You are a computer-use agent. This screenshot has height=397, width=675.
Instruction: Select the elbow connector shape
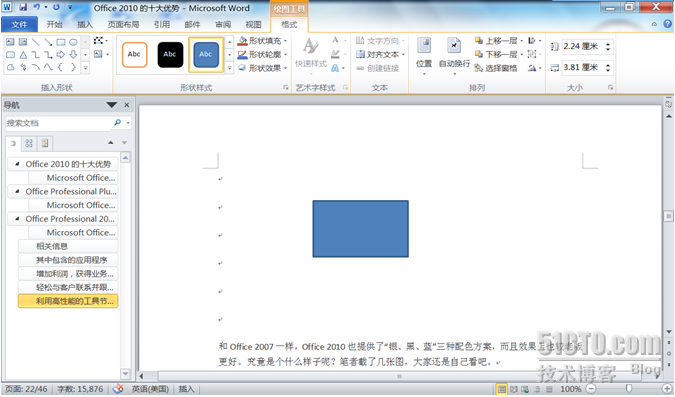(36, 55)
